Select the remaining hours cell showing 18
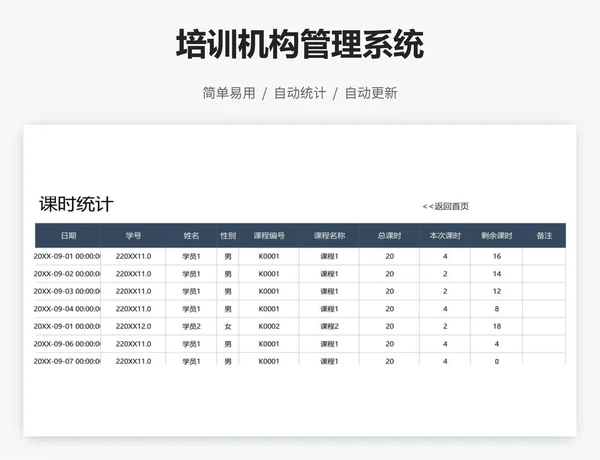600x460 pixels. tap(496, 326)
